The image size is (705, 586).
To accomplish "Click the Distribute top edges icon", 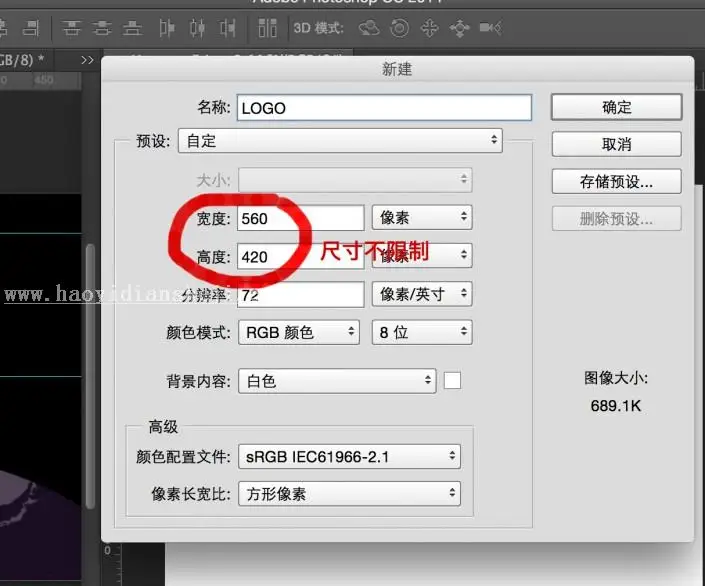I will coord(72,28).
